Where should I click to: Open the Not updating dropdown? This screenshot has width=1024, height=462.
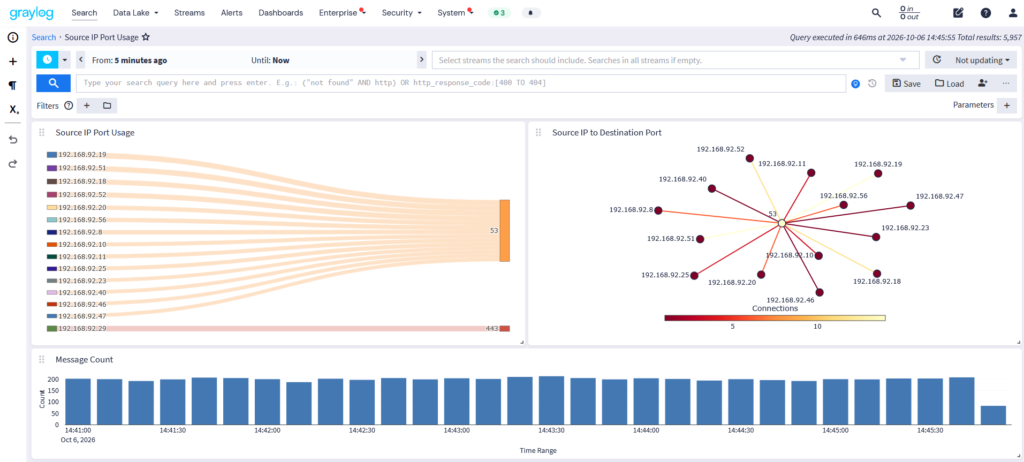tap(982, 60)
